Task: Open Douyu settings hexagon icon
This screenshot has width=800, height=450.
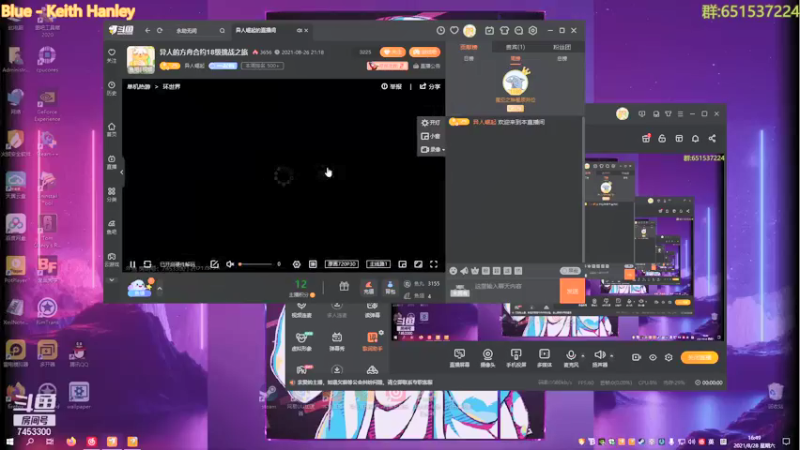Action: point(533,31)
